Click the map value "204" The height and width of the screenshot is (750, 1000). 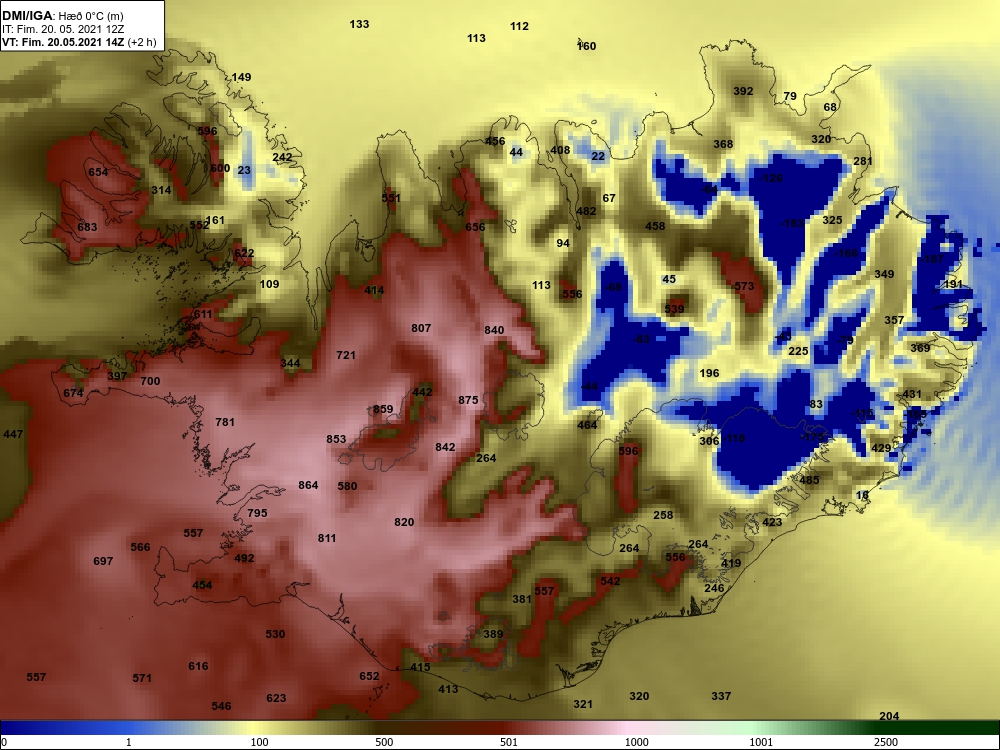point(889,716)
